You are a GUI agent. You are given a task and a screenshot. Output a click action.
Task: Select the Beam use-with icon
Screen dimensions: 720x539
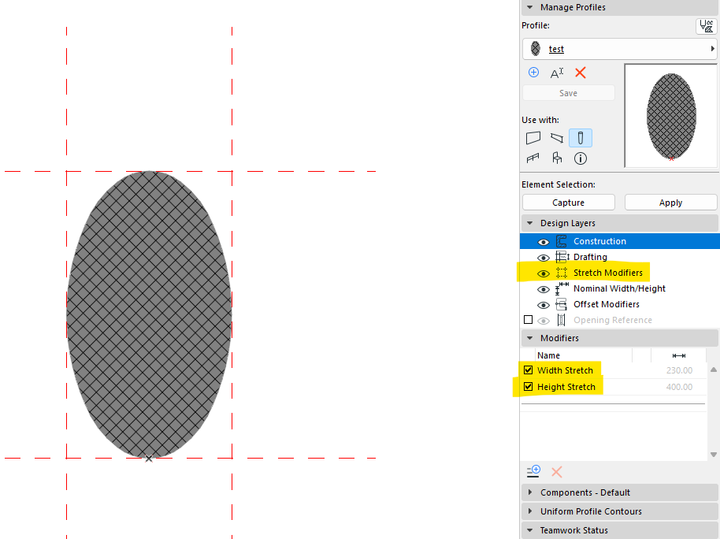[x=557, y=138]
